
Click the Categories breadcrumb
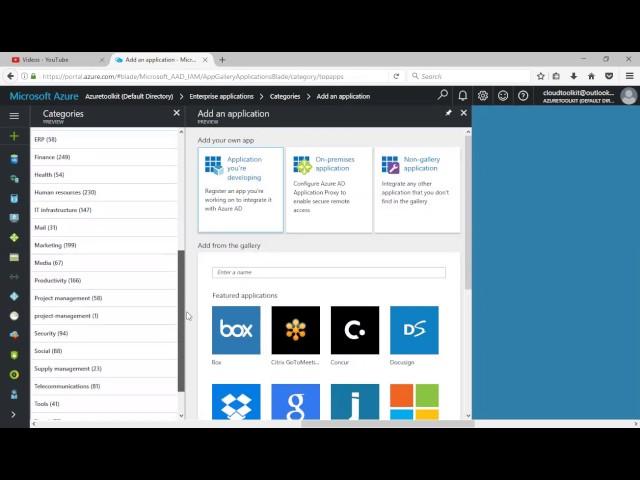(285, 96)
